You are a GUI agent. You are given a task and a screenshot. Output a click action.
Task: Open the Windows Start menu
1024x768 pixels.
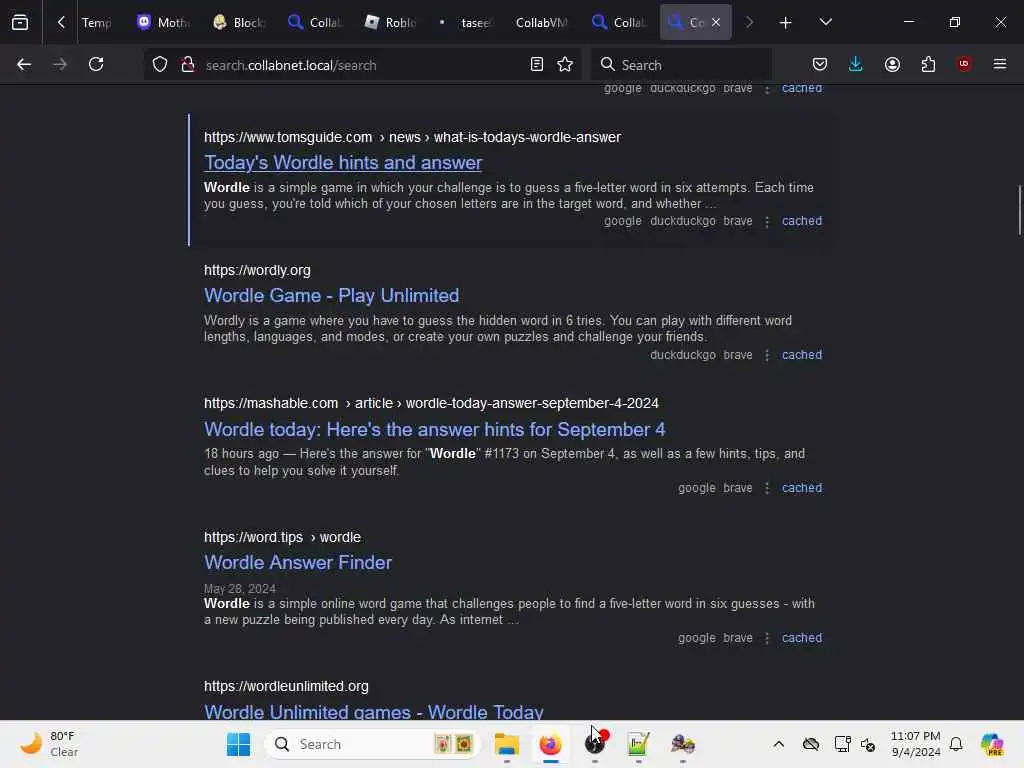click(238, 744)
